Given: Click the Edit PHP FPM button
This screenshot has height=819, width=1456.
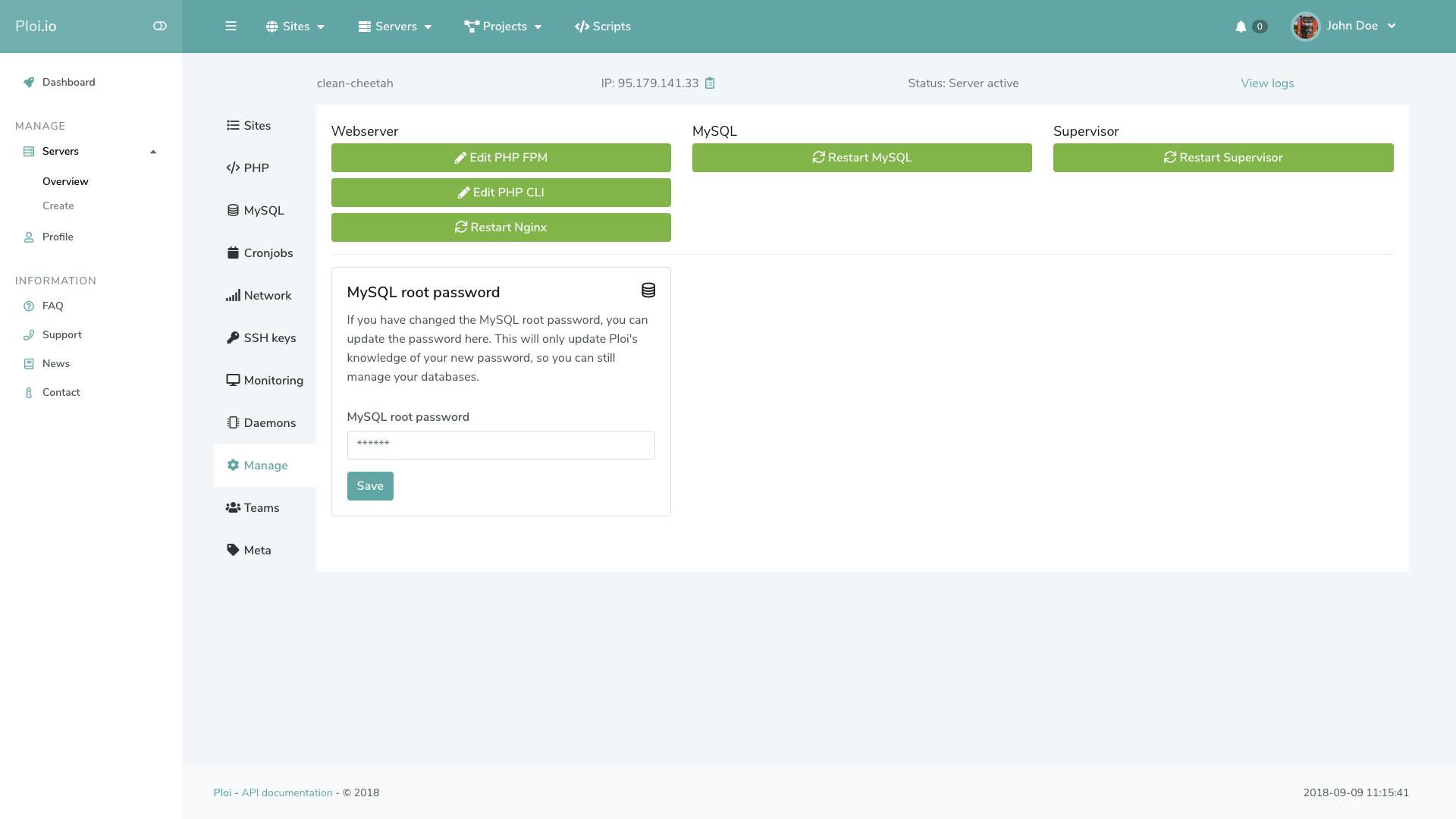Looking at the screenshot, I should pos(500,158).
